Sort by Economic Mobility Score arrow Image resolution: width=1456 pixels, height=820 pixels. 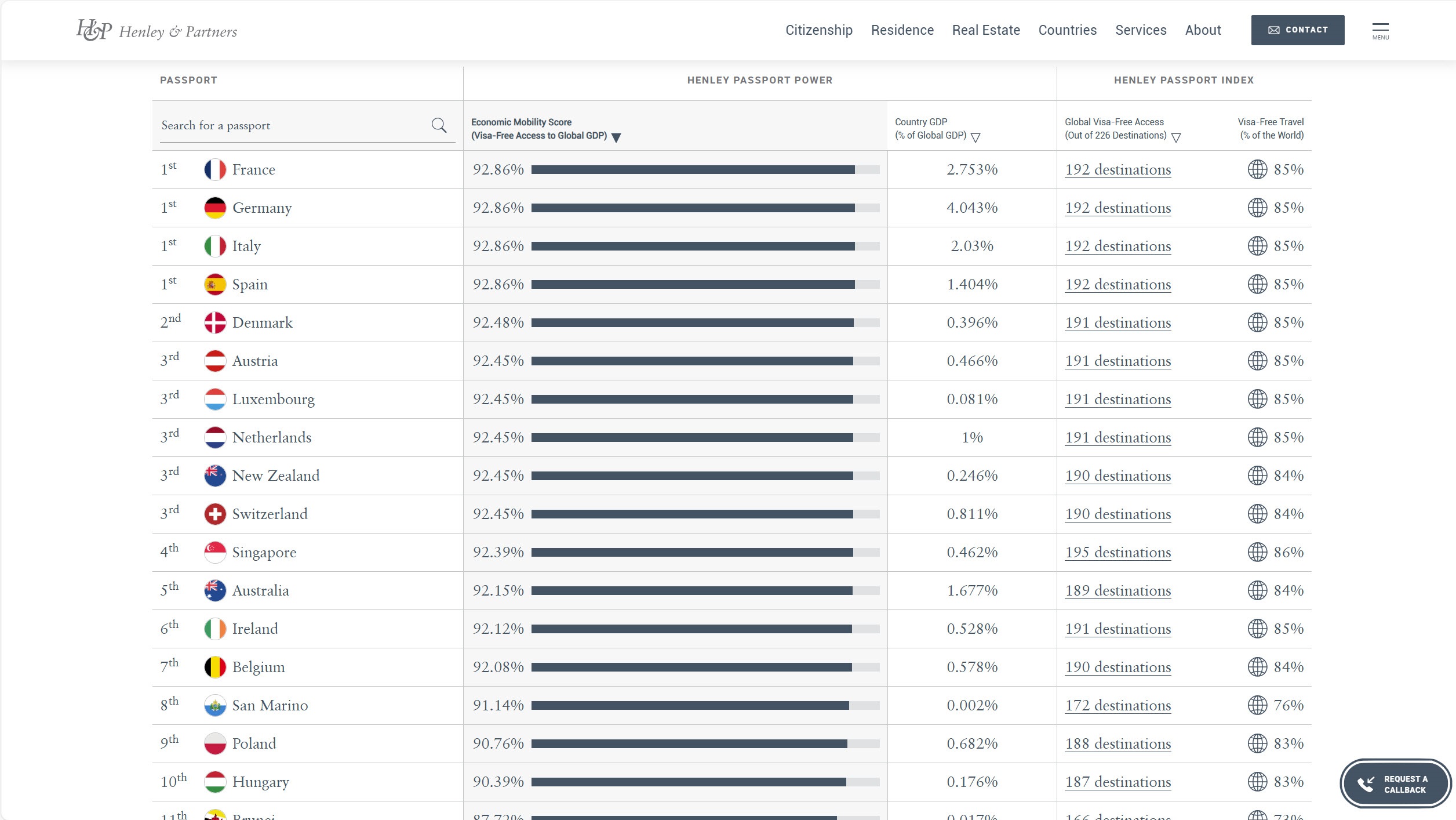click(x=616, y=137)
